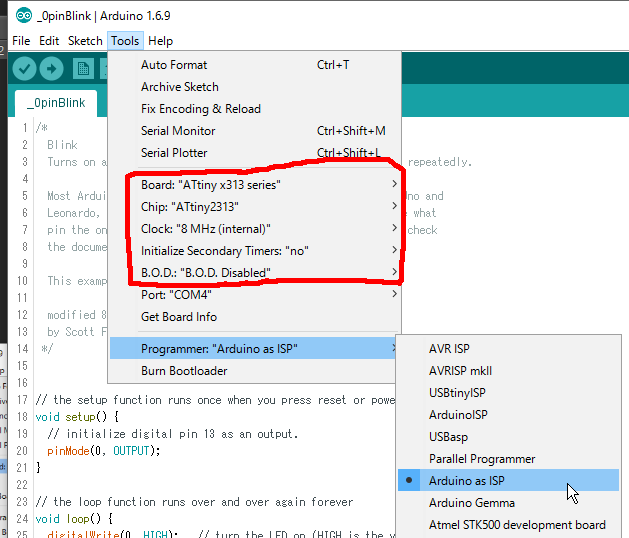Open the File menu

21,41
